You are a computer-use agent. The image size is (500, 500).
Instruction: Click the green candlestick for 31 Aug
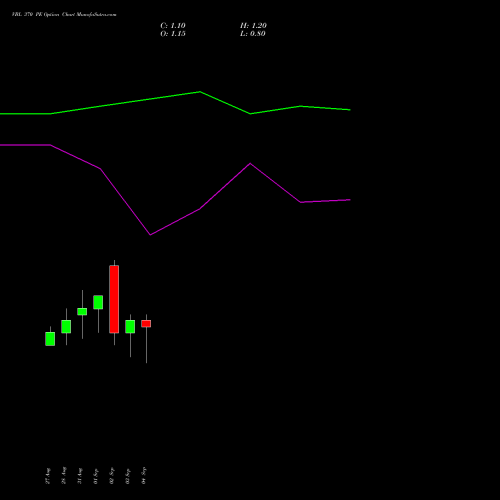(82, 312)
